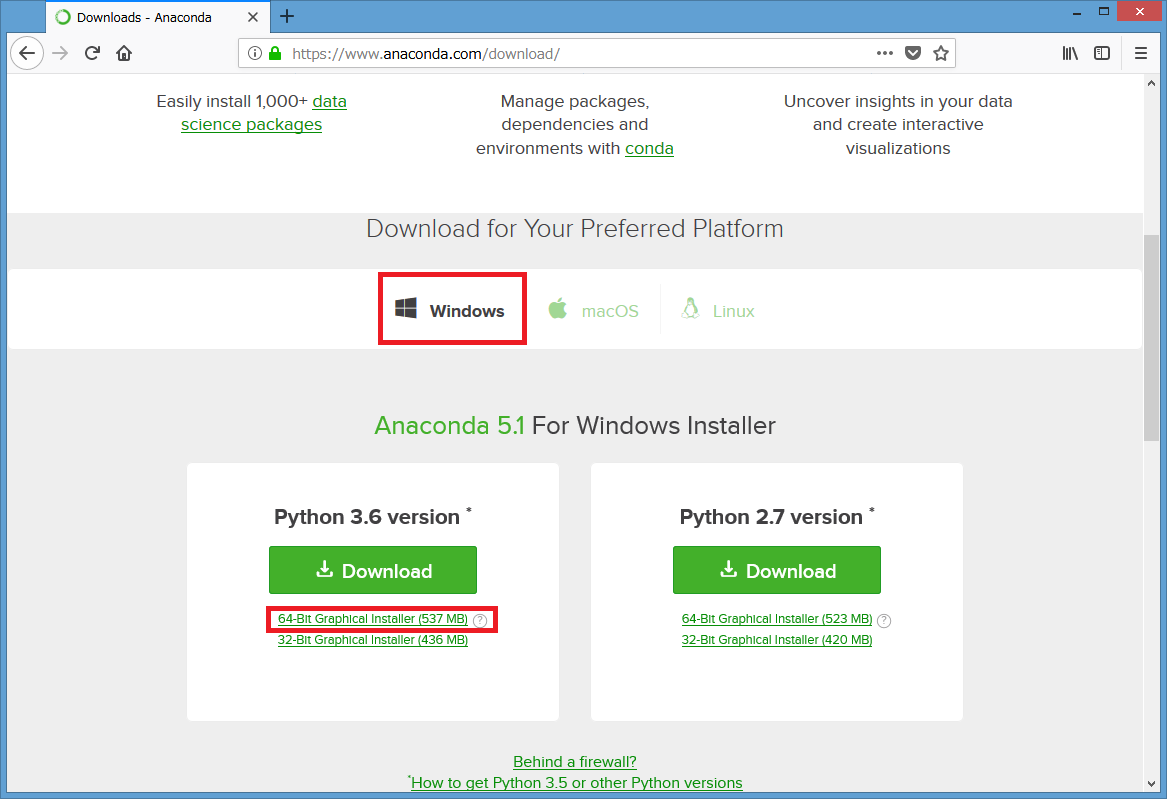Viewport: 1167px width, 799px height.
Task: Switch to the macOS platform tab
Action: click(594, 310)
